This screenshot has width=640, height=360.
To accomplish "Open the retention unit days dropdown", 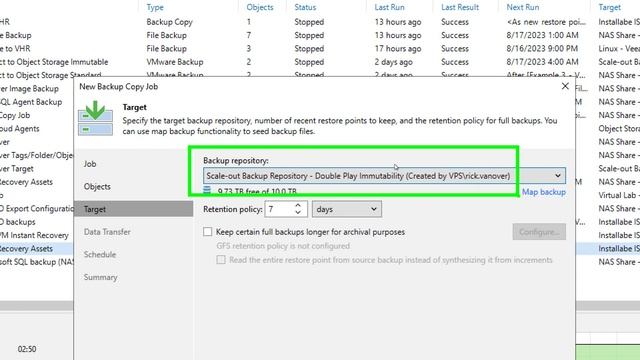I will (347, 209).
